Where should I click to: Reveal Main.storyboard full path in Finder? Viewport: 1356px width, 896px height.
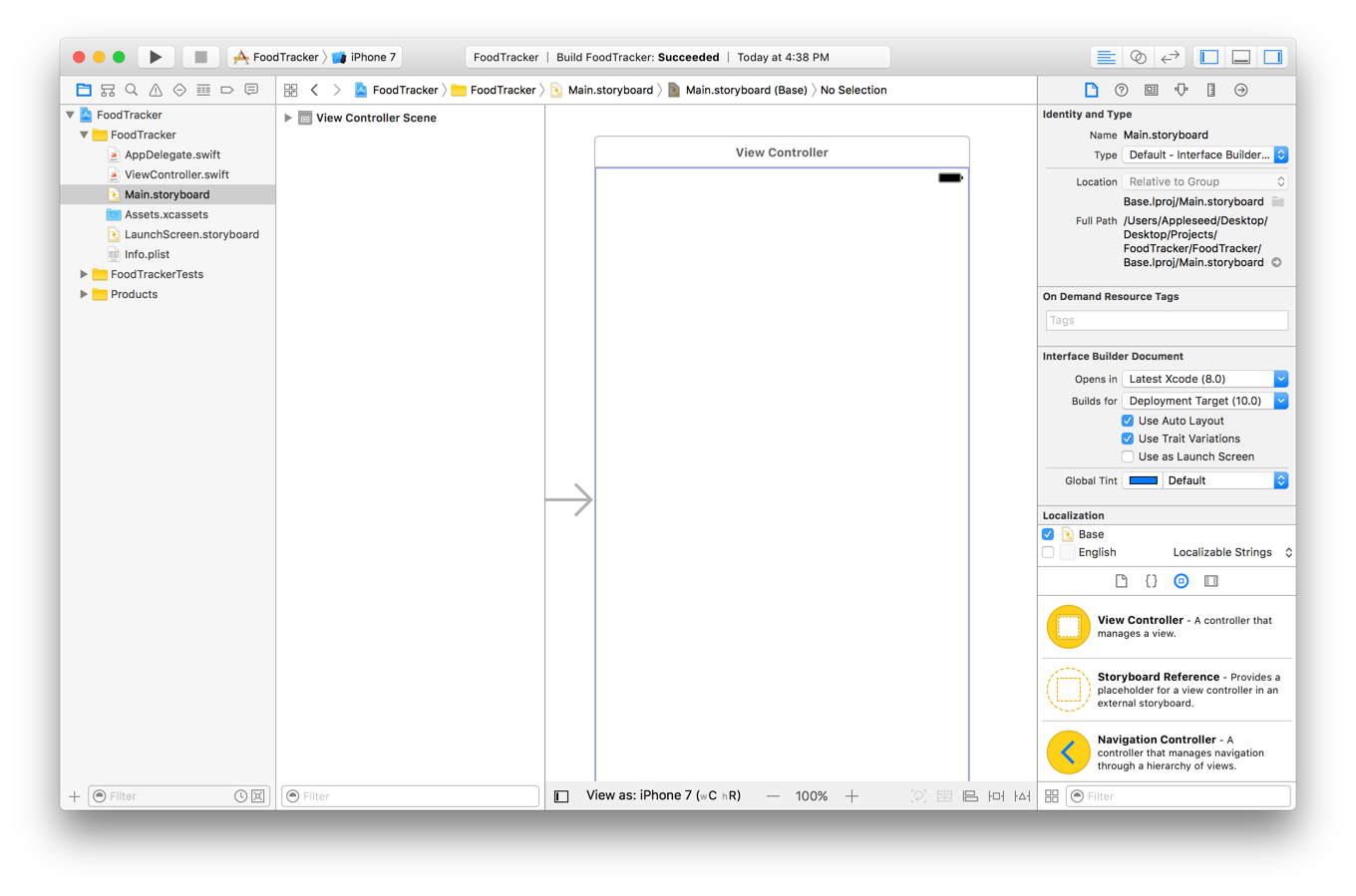(1276, 263)
